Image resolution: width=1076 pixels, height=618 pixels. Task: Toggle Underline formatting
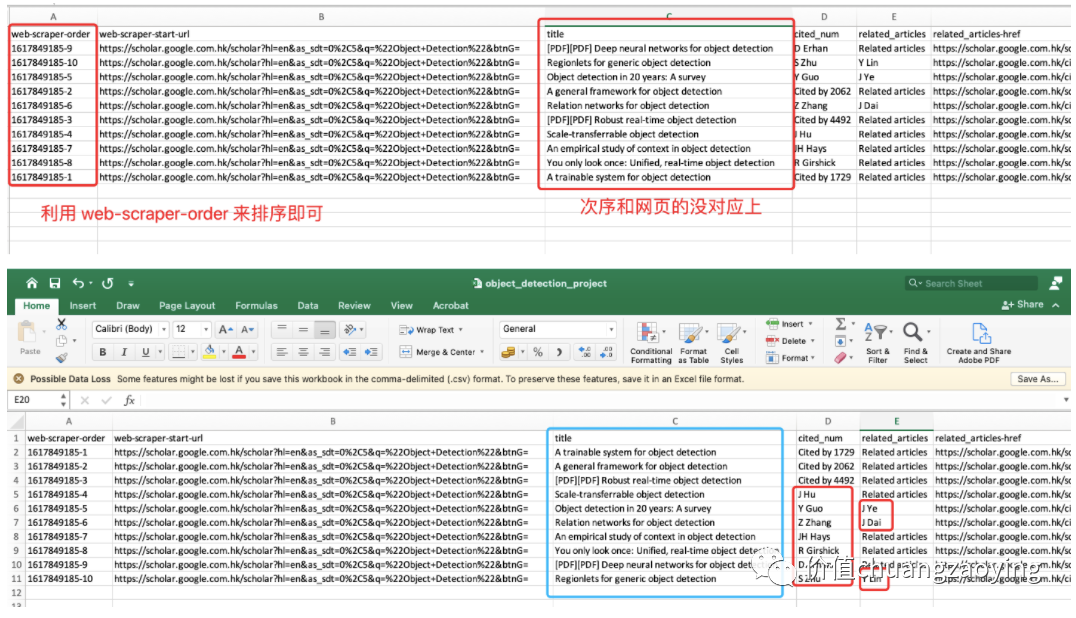point(145,352)
